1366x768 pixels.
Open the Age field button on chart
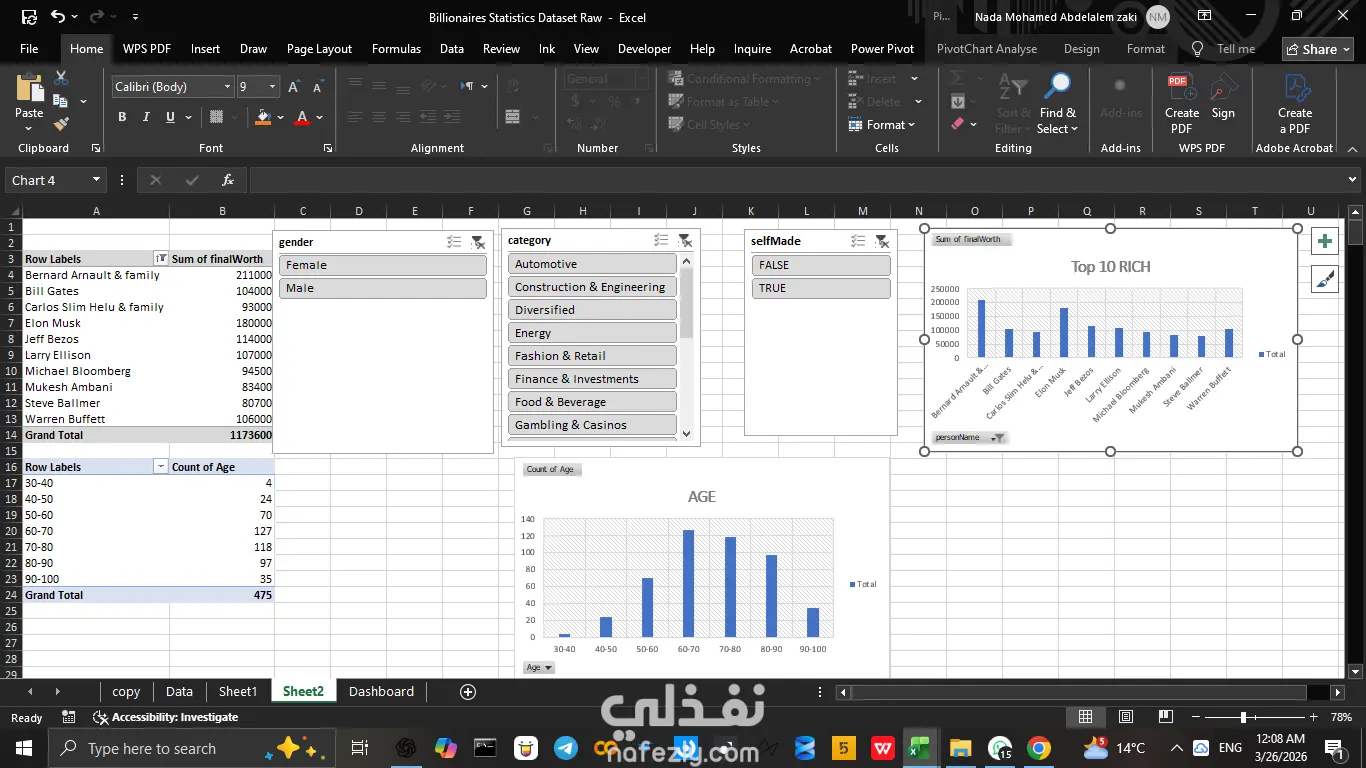point(538,667)
